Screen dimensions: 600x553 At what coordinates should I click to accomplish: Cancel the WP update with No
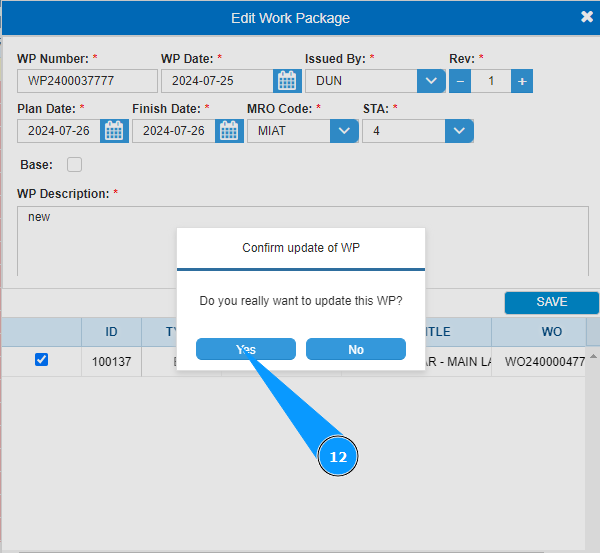tap(356, 349)
